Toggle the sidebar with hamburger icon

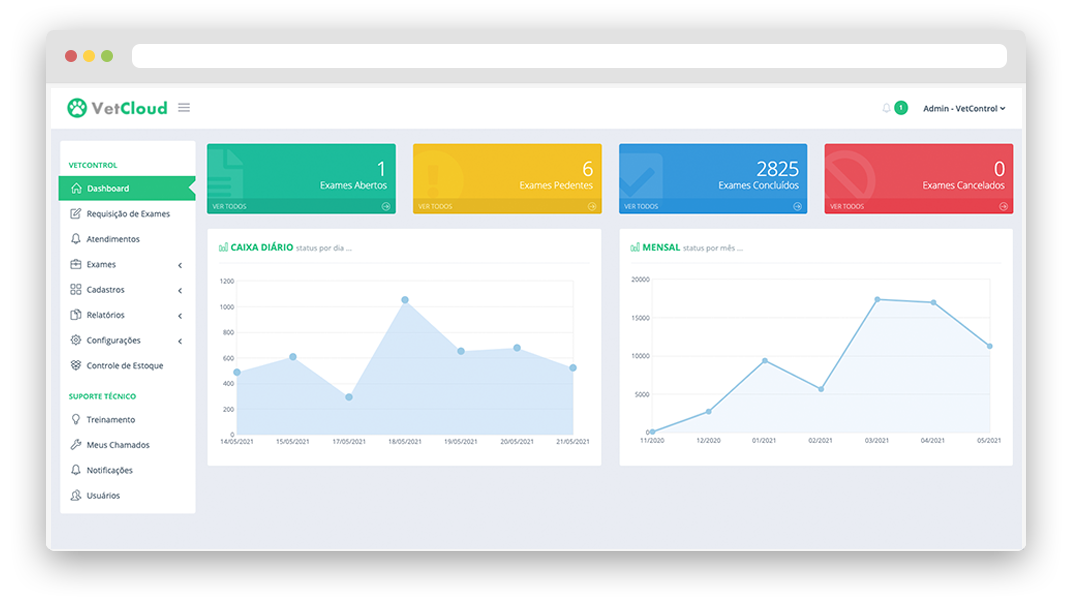tap(184, 108)
